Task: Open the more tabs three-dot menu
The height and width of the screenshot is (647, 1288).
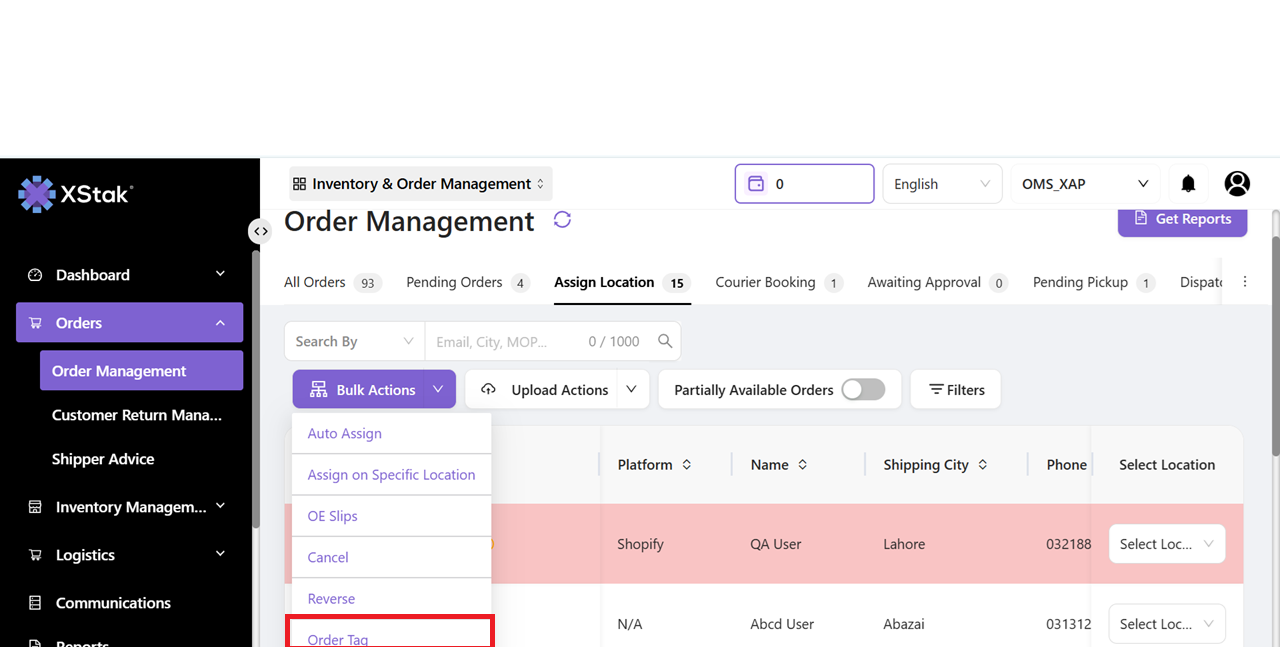Action: click(1245, 282)
